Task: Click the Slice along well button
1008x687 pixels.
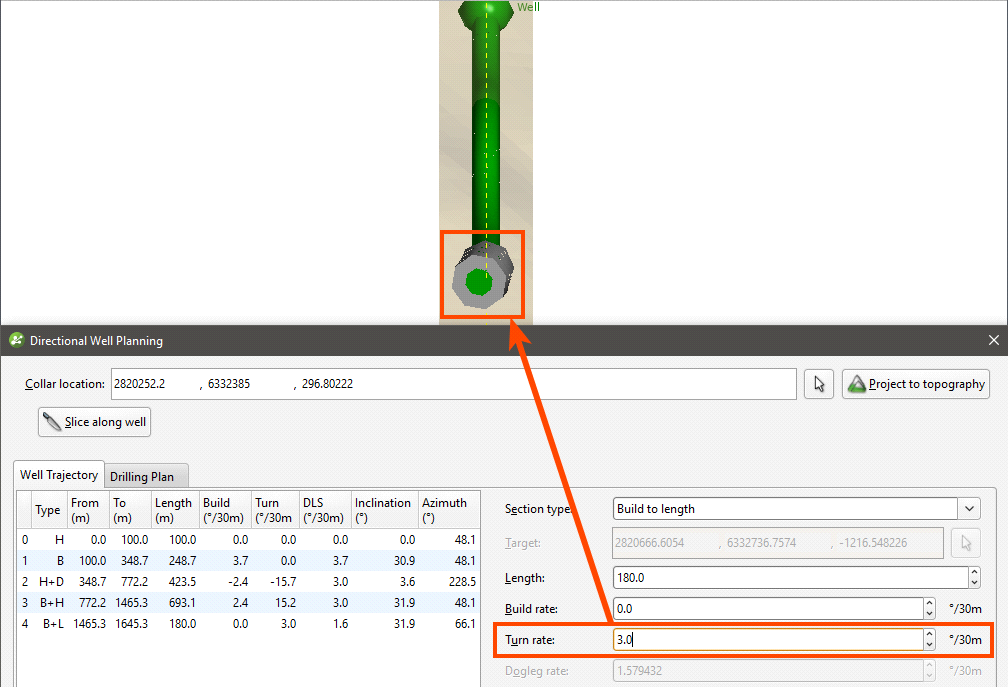Action: (x=94, y=422)
